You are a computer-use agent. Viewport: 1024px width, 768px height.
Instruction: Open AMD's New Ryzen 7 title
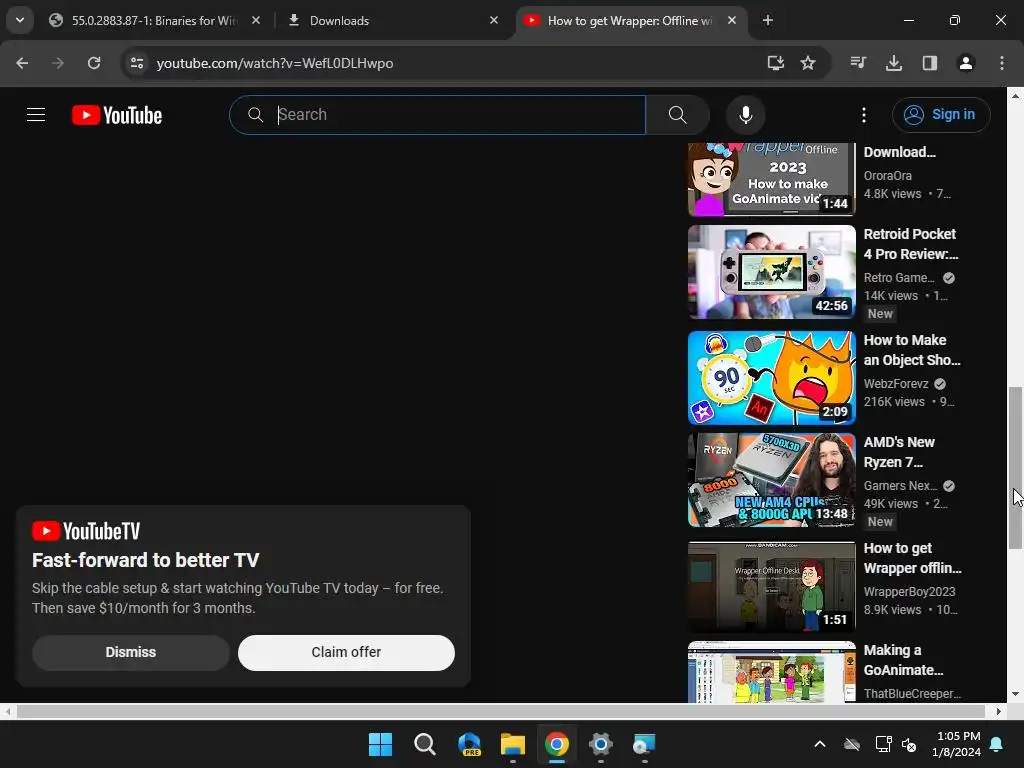click(x=899, y=452)
